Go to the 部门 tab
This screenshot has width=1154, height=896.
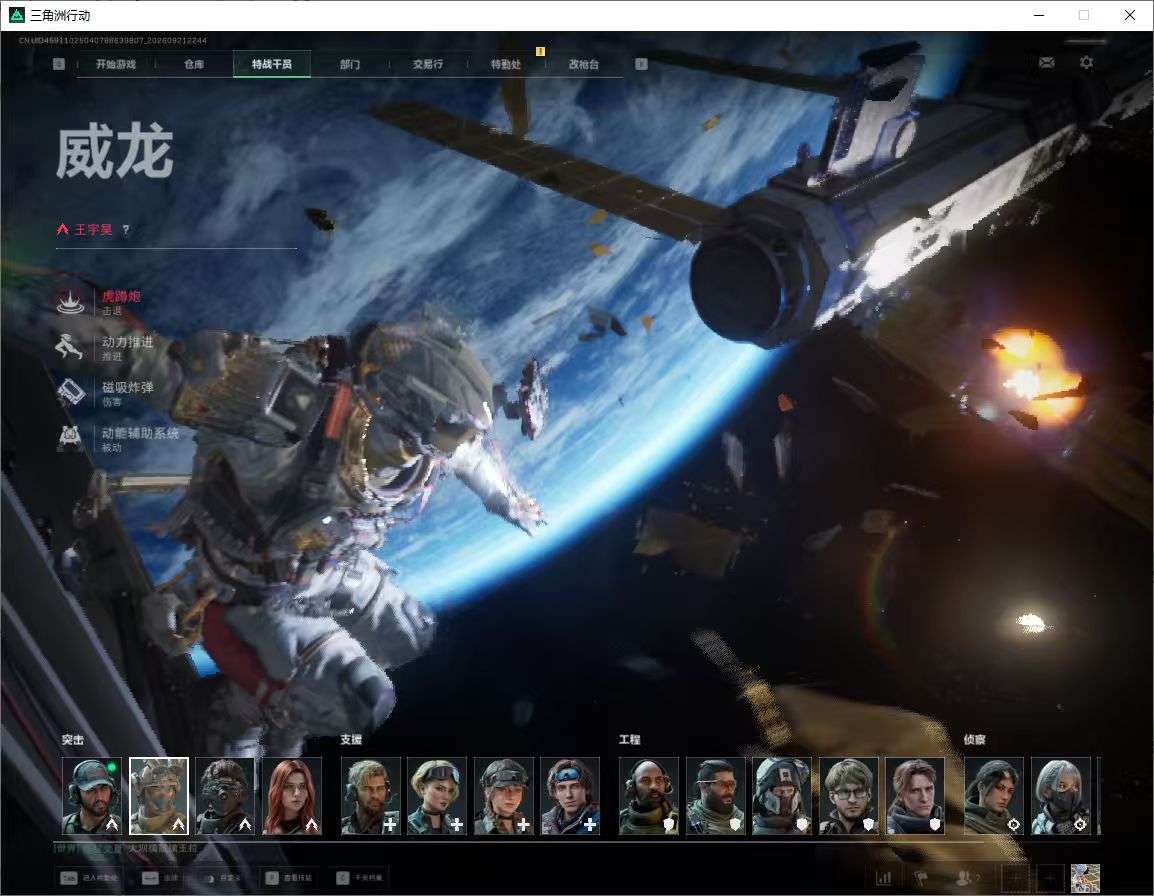pyautogui.click(x=350, y=64)
